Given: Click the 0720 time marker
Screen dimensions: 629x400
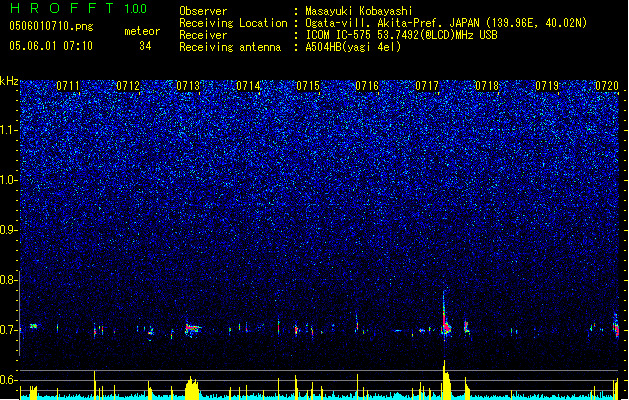Looking at the screenshot, I should tap(607, 86).
